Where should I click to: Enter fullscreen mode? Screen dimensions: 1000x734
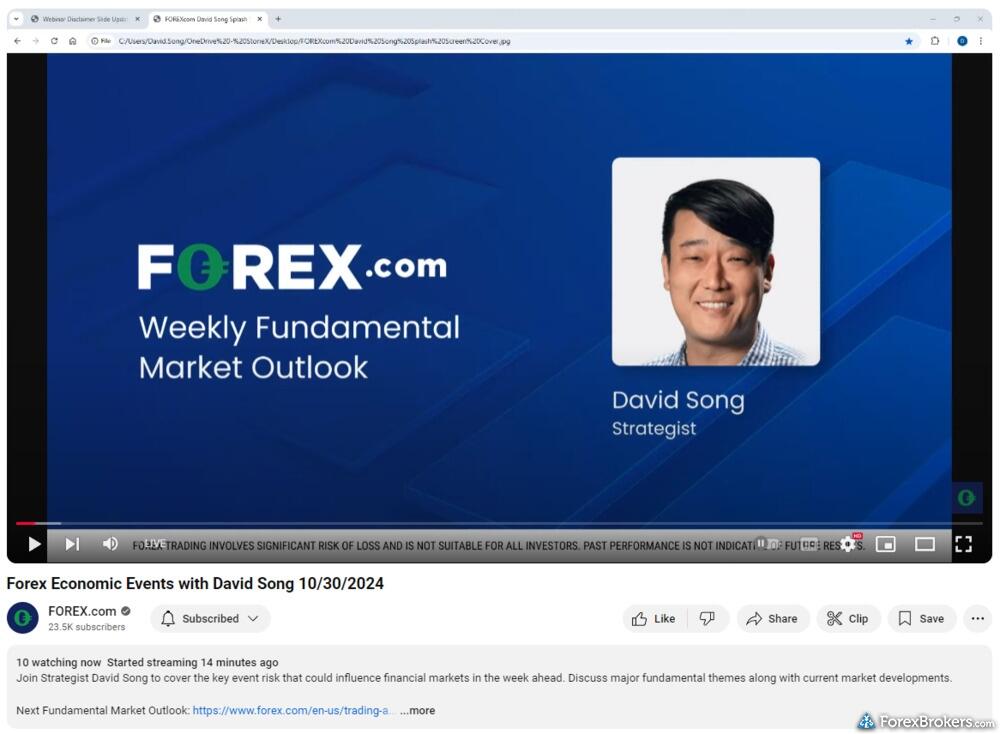[x=963, y=544]
